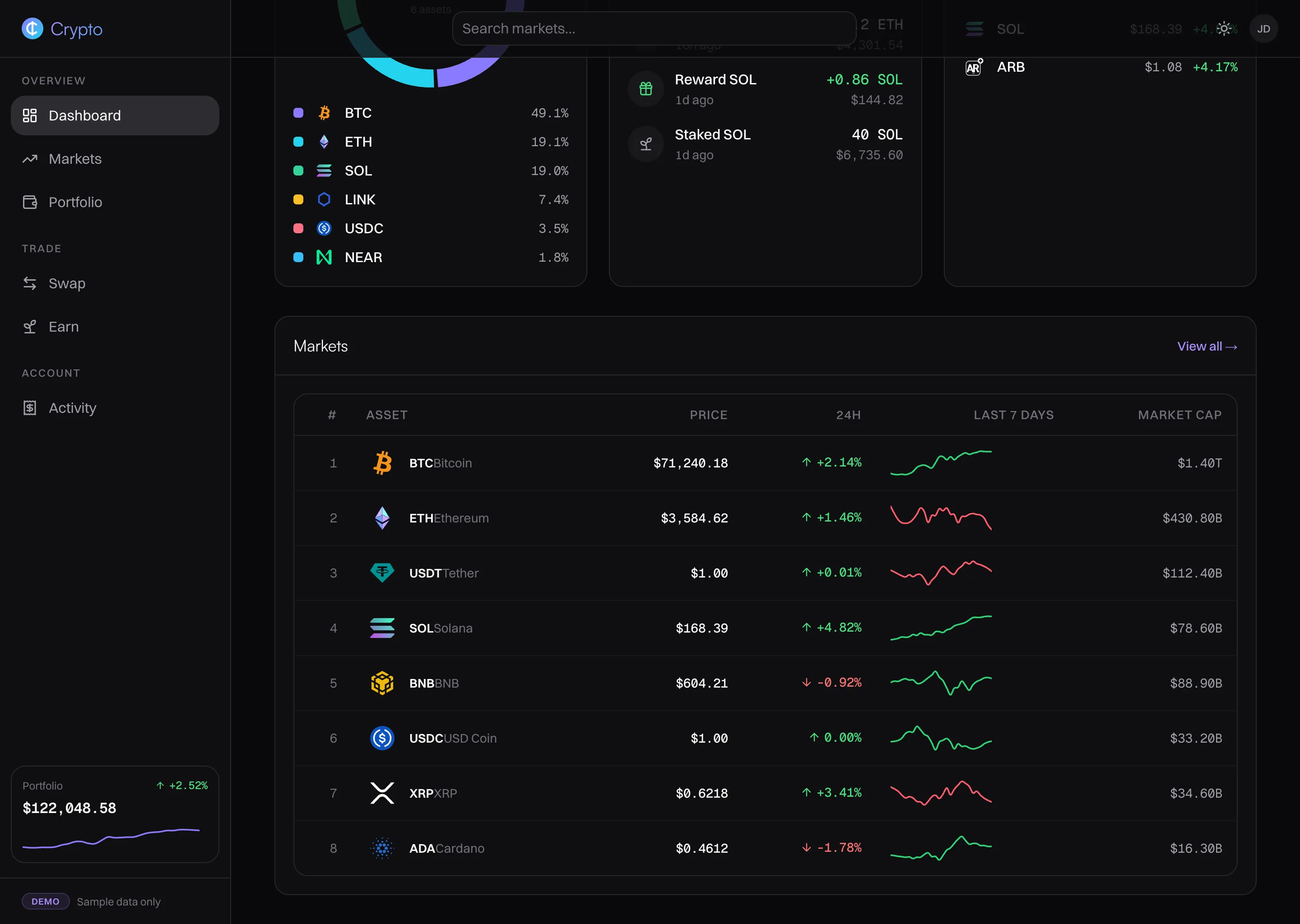
Task: Click the USD Coin logo in Markets table
Action: coord(382,739)
